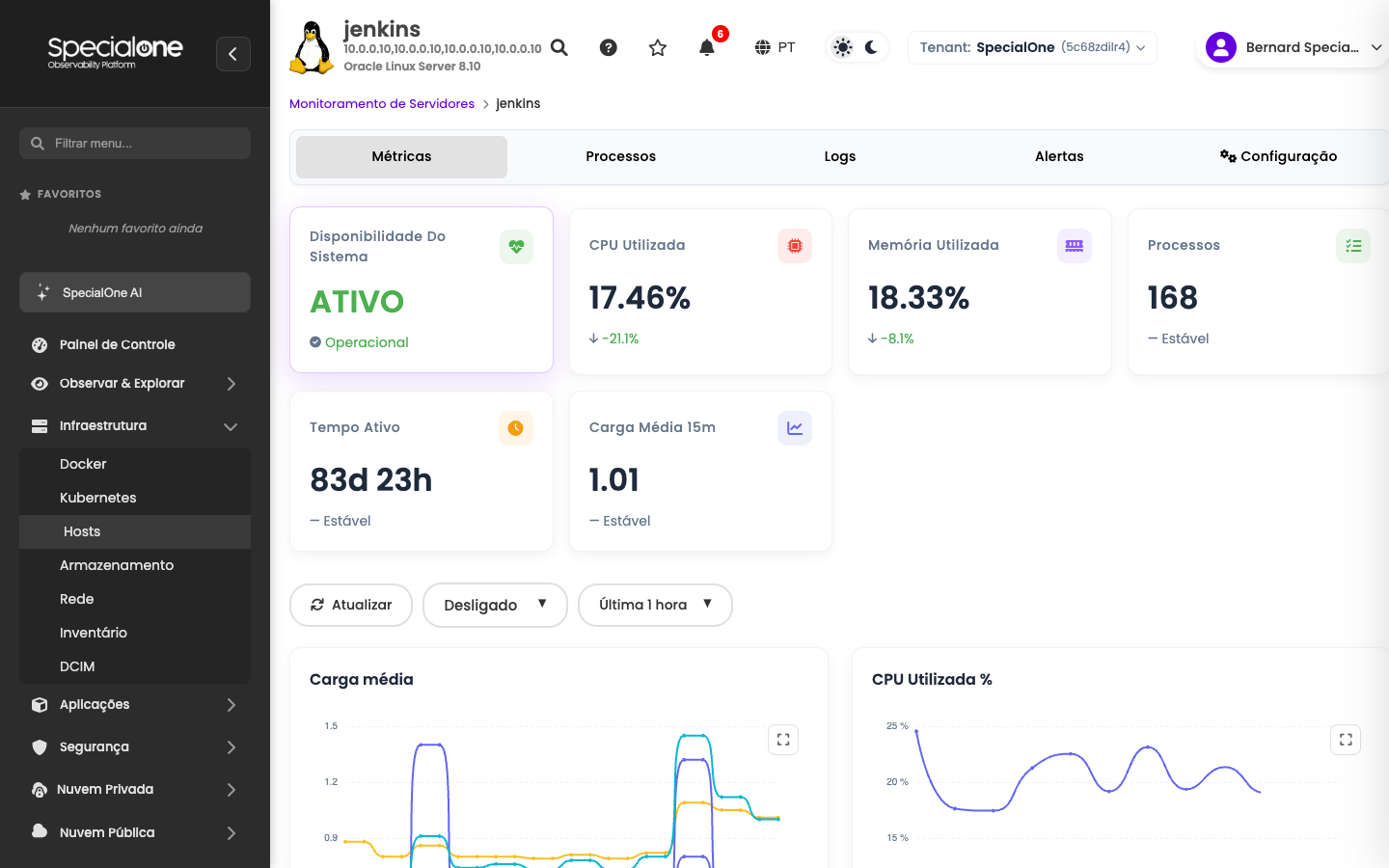Open the Bernard Specia... user menu
The image size is (1389, 868).
(x=1294, y=47)
